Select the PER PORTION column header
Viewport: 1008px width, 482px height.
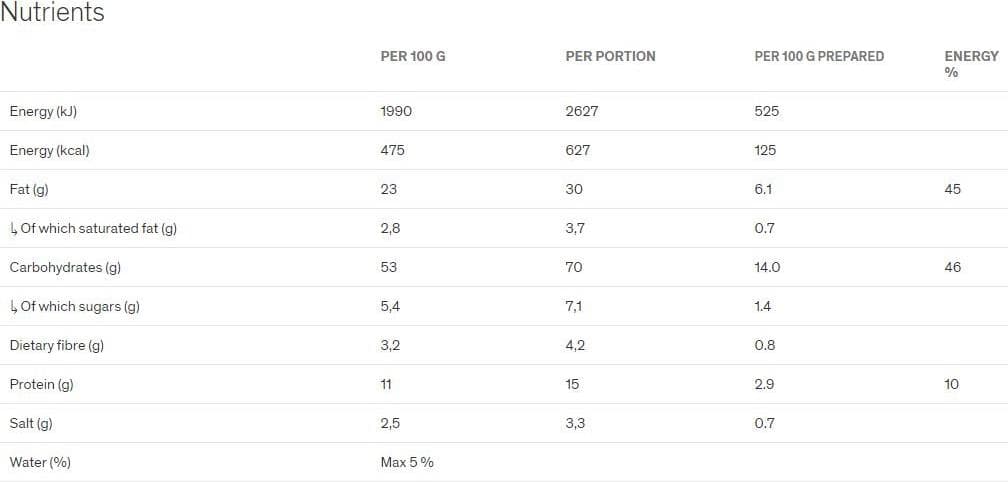(x=611, y=57)
